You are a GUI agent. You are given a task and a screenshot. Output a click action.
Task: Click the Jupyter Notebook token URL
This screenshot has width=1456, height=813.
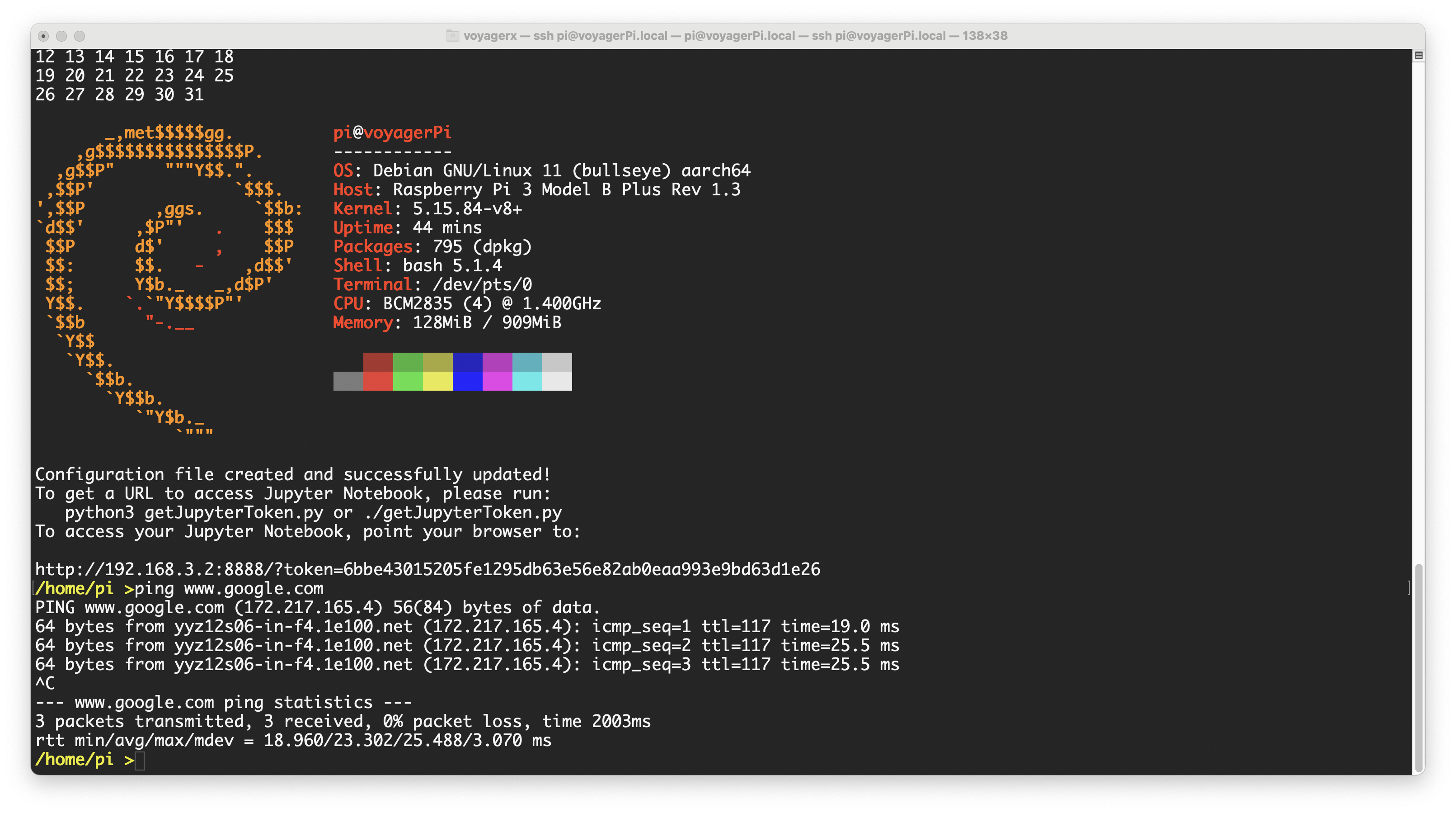pos(427,569)
